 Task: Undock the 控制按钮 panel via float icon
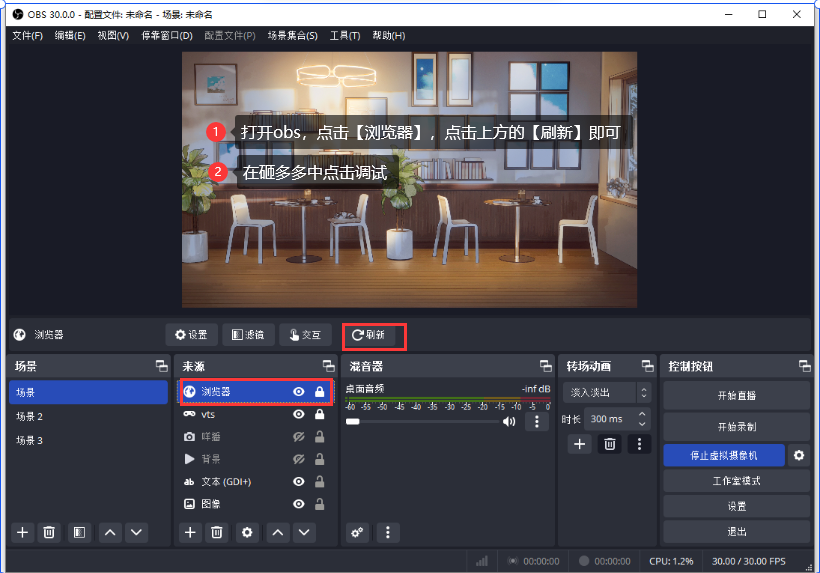[x=804, y=366]
